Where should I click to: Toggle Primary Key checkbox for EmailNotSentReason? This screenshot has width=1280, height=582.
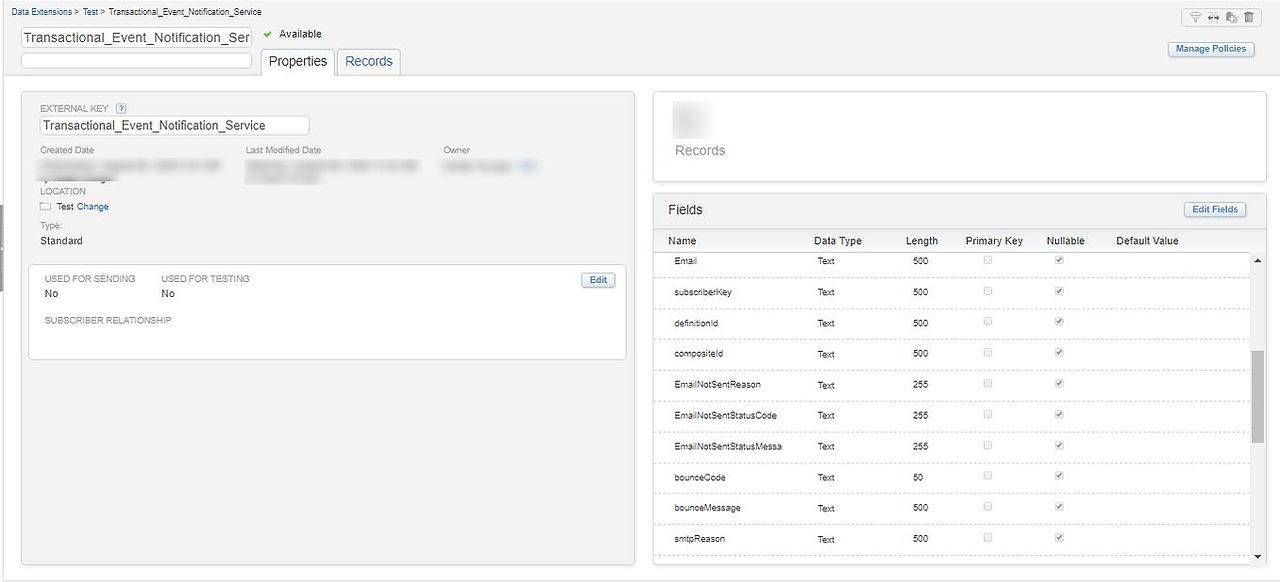tap(988, 384)
